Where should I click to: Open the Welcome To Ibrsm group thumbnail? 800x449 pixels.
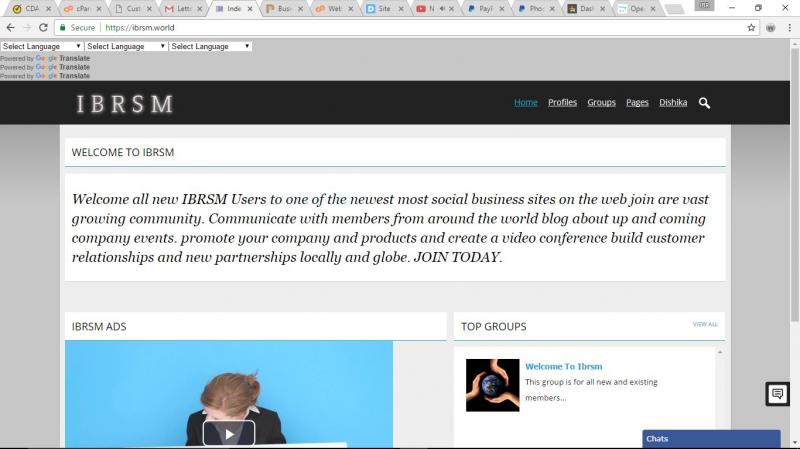492,385
